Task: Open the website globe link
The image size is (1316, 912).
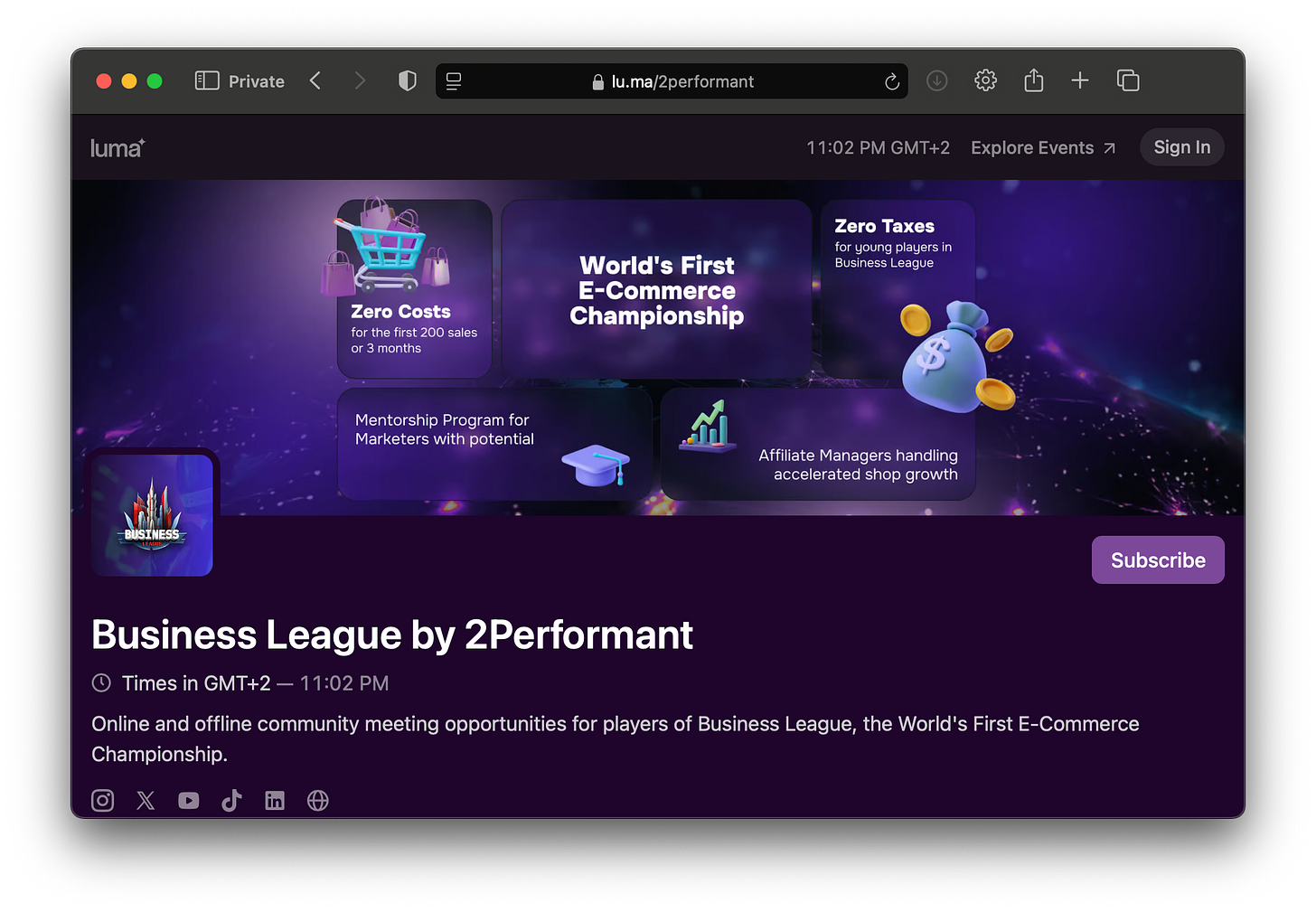Action: click(x=318, y=800)
